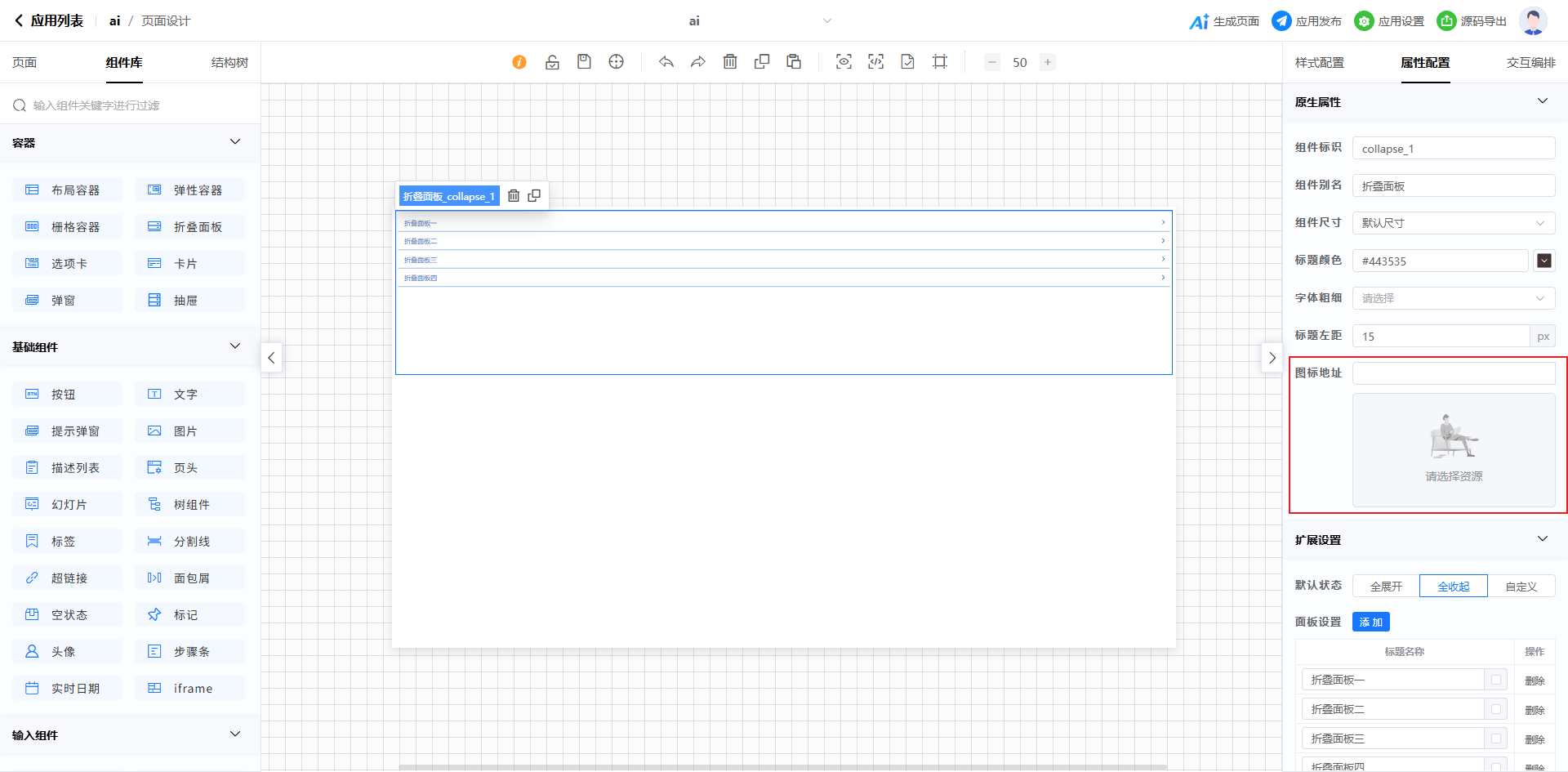The image size is (1568, 772).
Task: Click the redo arrow in the toolbar
Action: [x=698, y=62]
